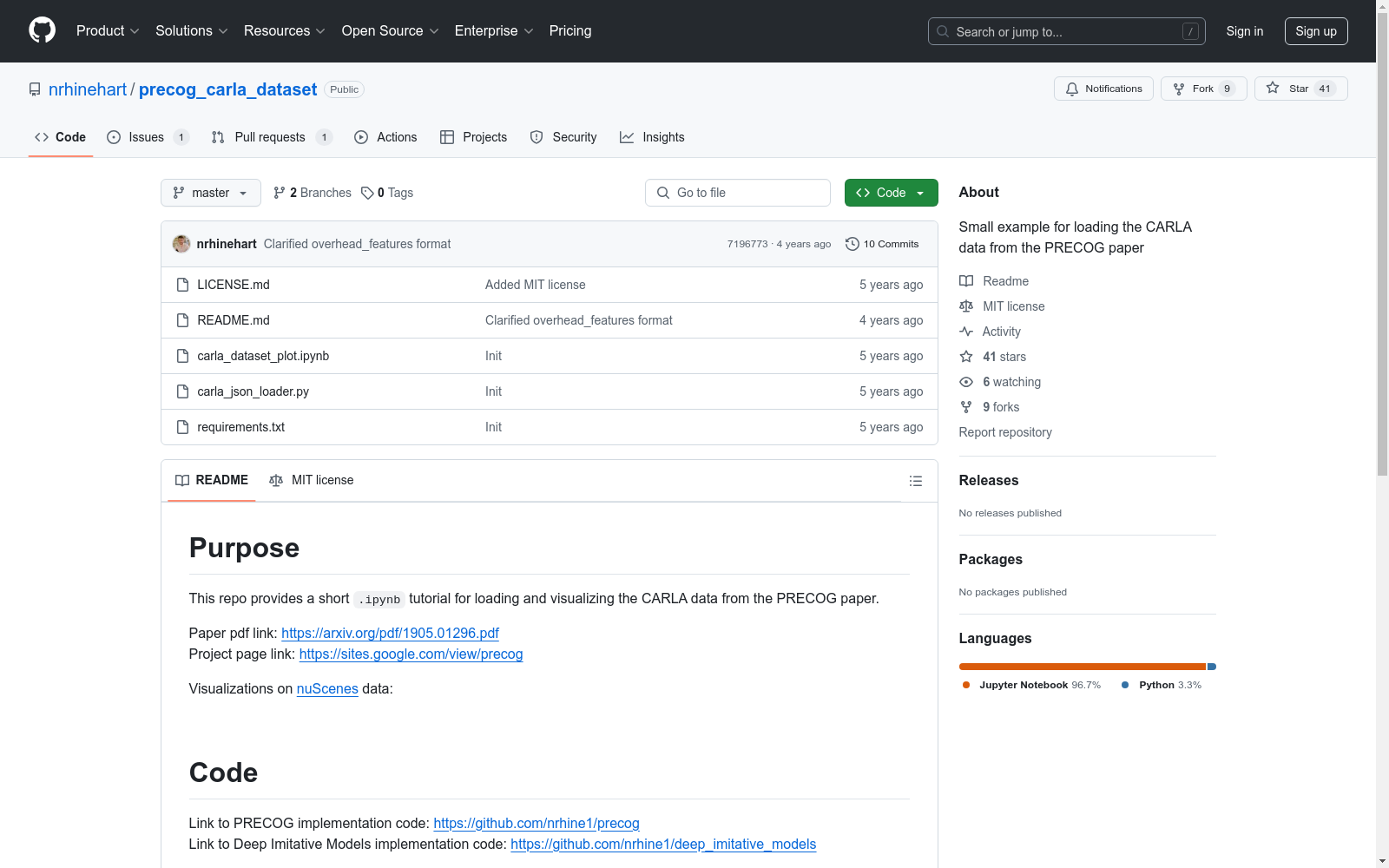The height and width of the screenshot is (868, 1389).
Task: Click the Search or jump to field
Action: point(1067,31)
